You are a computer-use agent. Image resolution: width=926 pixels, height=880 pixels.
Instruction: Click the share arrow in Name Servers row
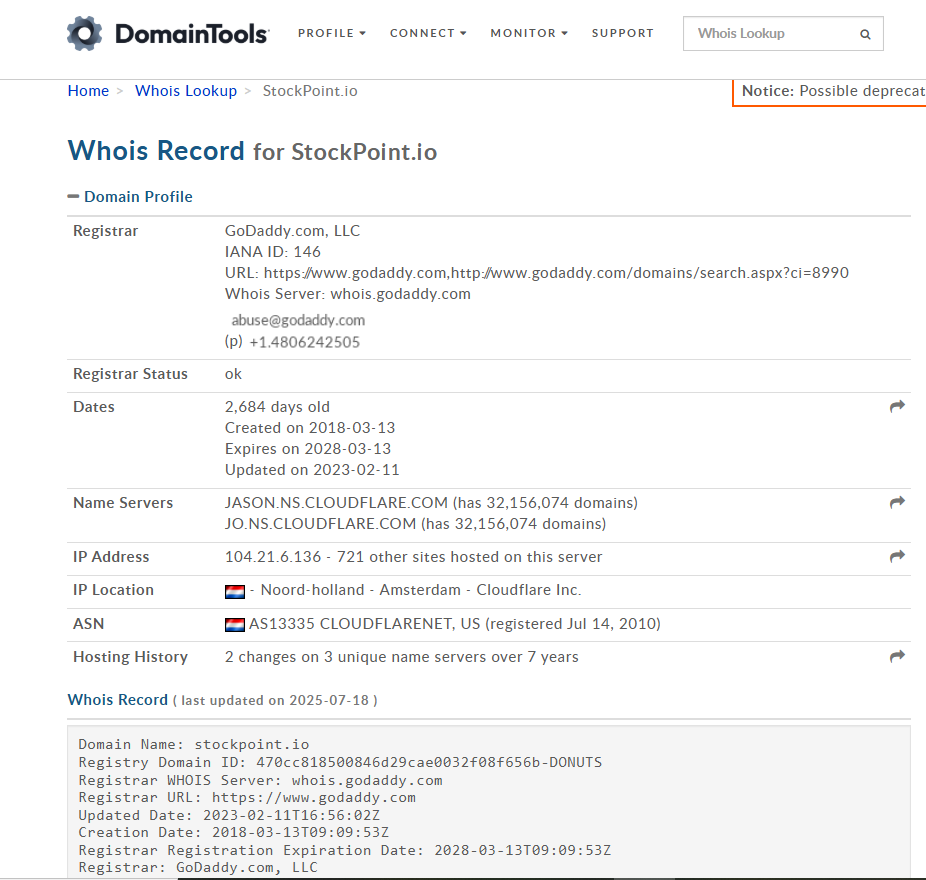click(897, 502)
